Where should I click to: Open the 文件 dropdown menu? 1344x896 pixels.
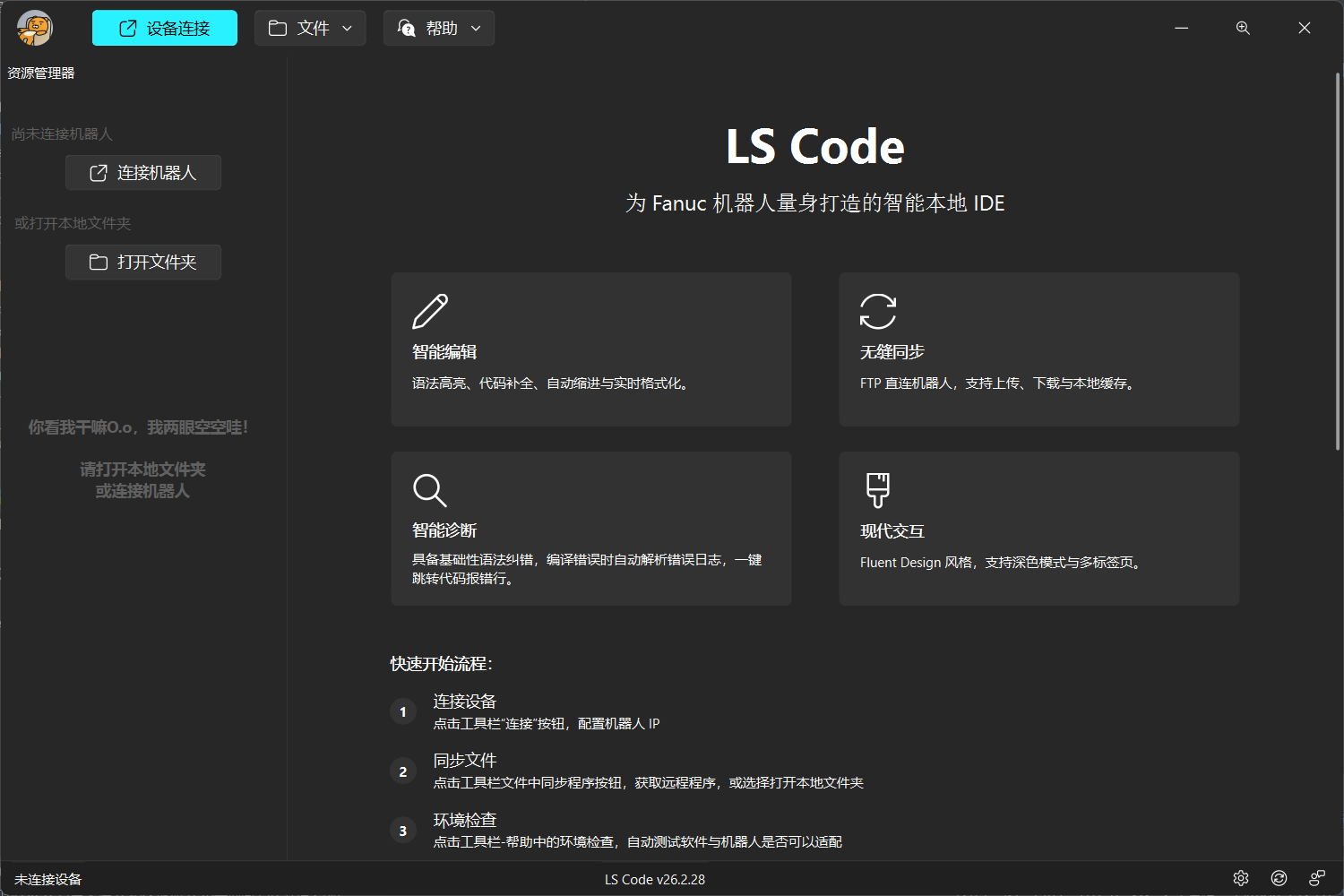[x=310, y=28]
